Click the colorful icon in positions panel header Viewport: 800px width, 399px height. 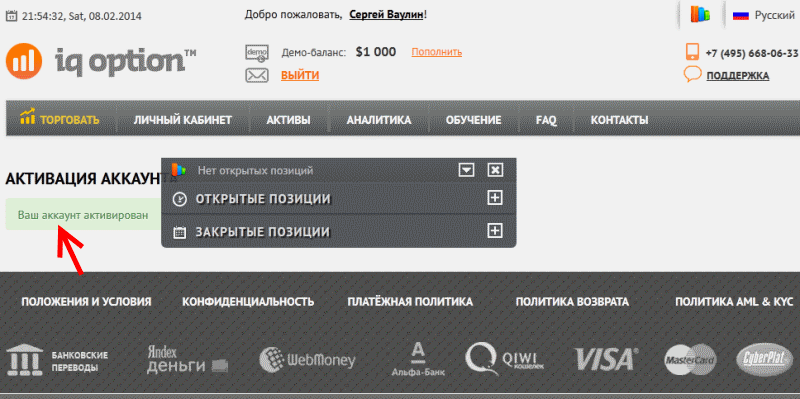(x=178, y=170)
